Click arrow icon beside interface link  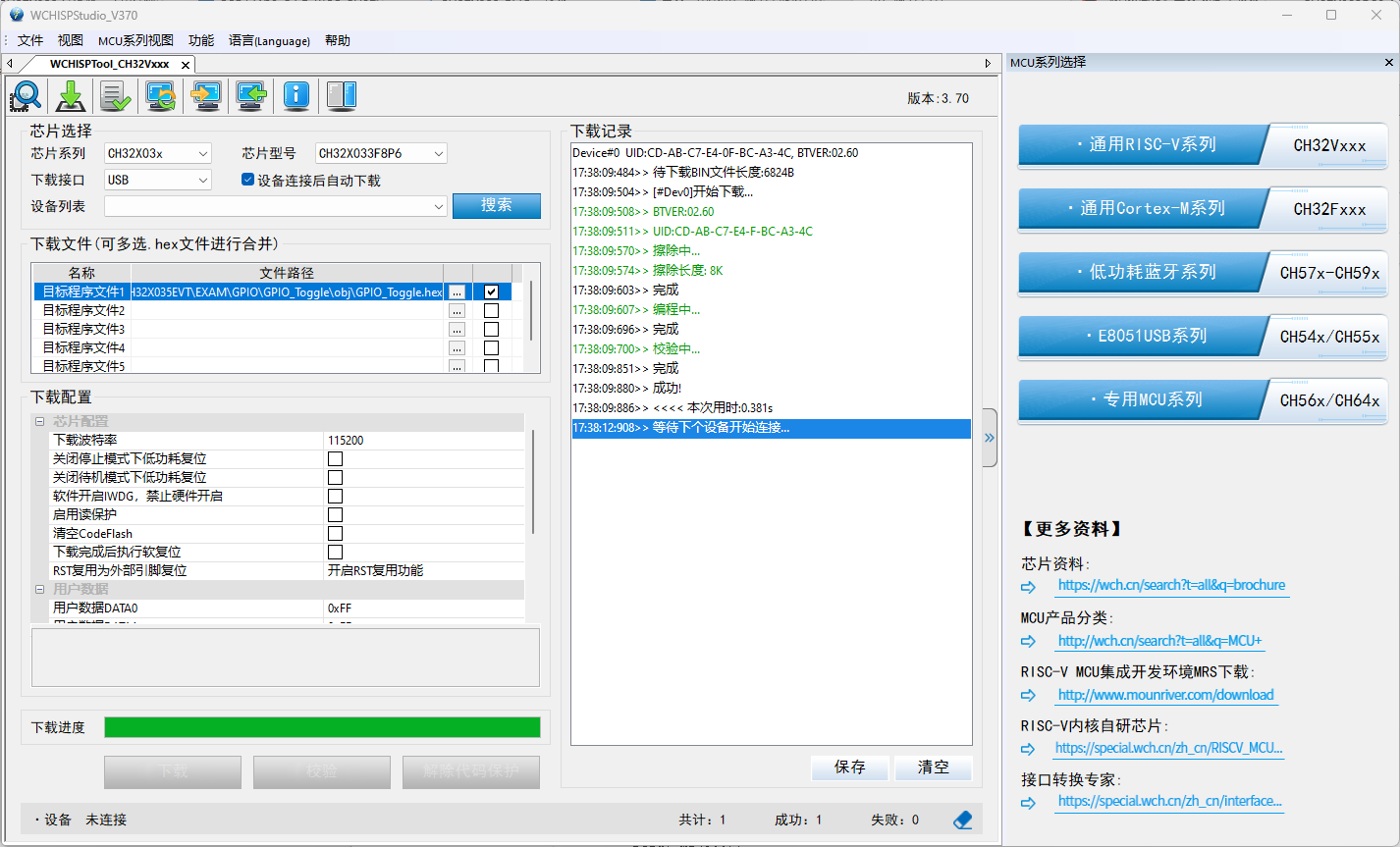tap(1028, 802)
